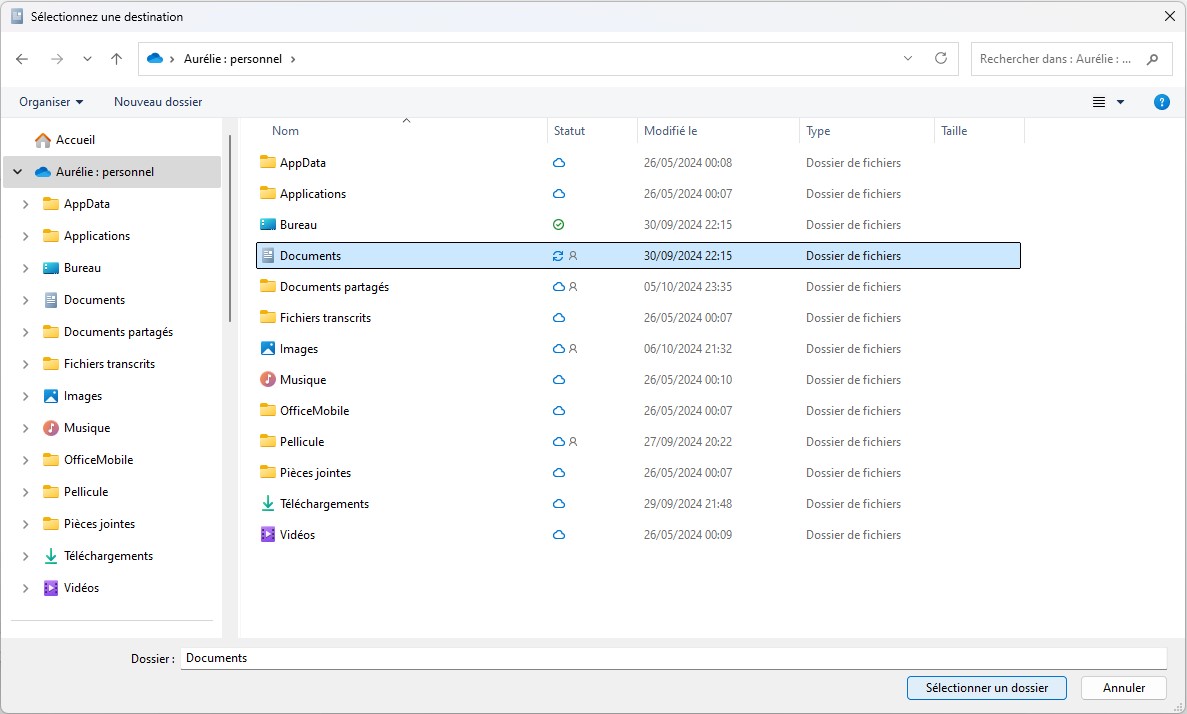The height and width of the screenshot is (714, 1187).
Task: Expand the OfficeMobile node in sidebar
Action: [26, 460]
